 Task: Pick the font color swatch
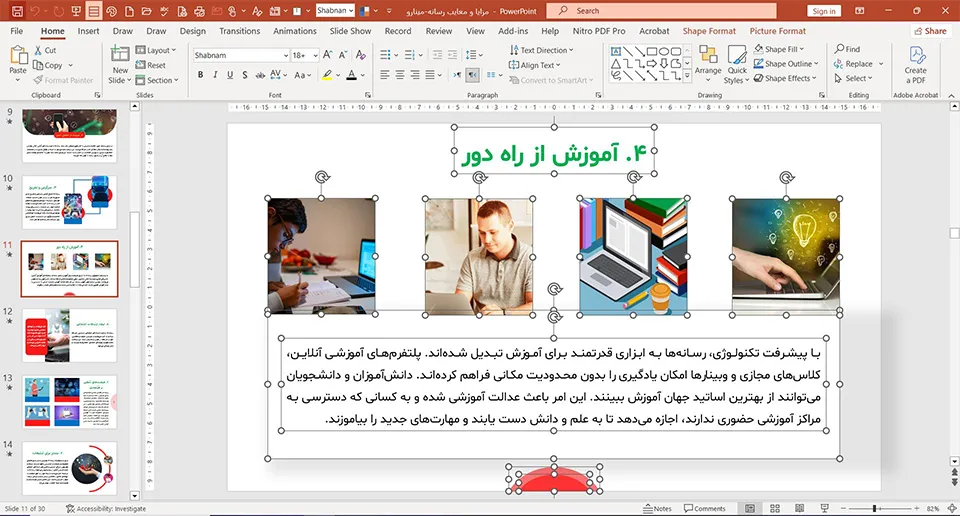351,75
